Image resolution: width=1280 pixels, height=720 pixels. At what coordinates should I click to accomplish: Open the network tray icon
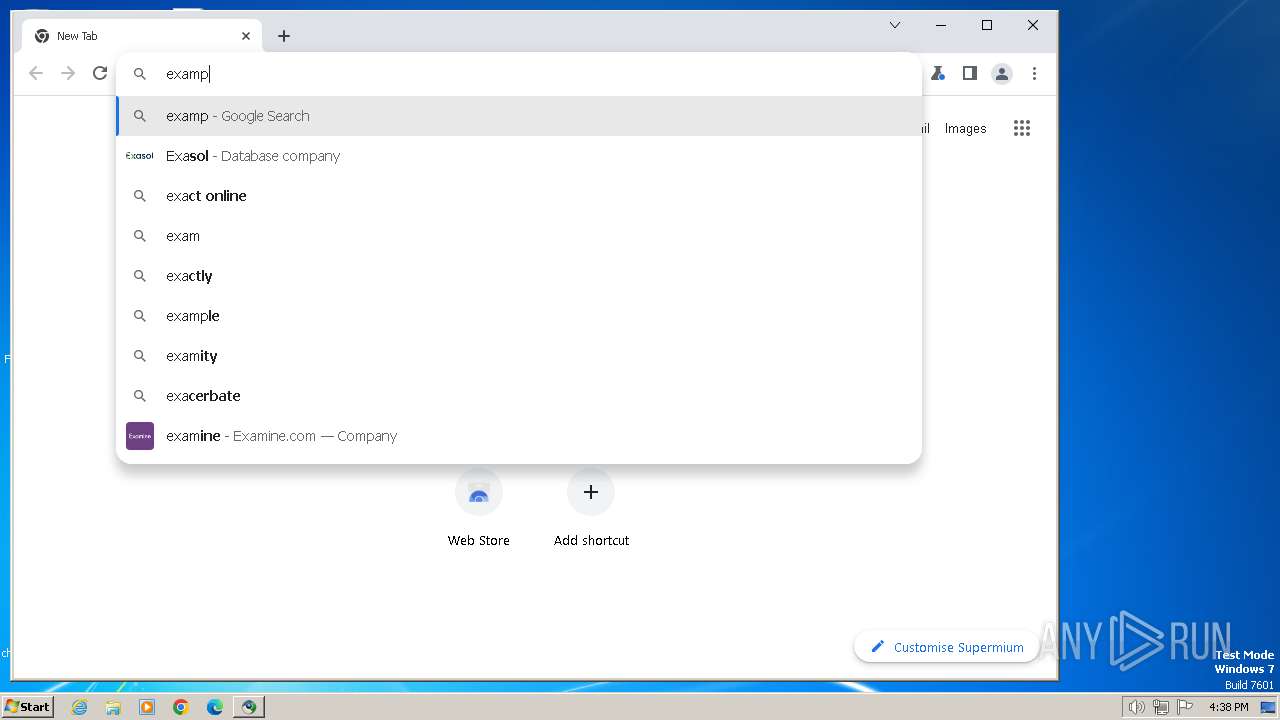click(1160, 707)
